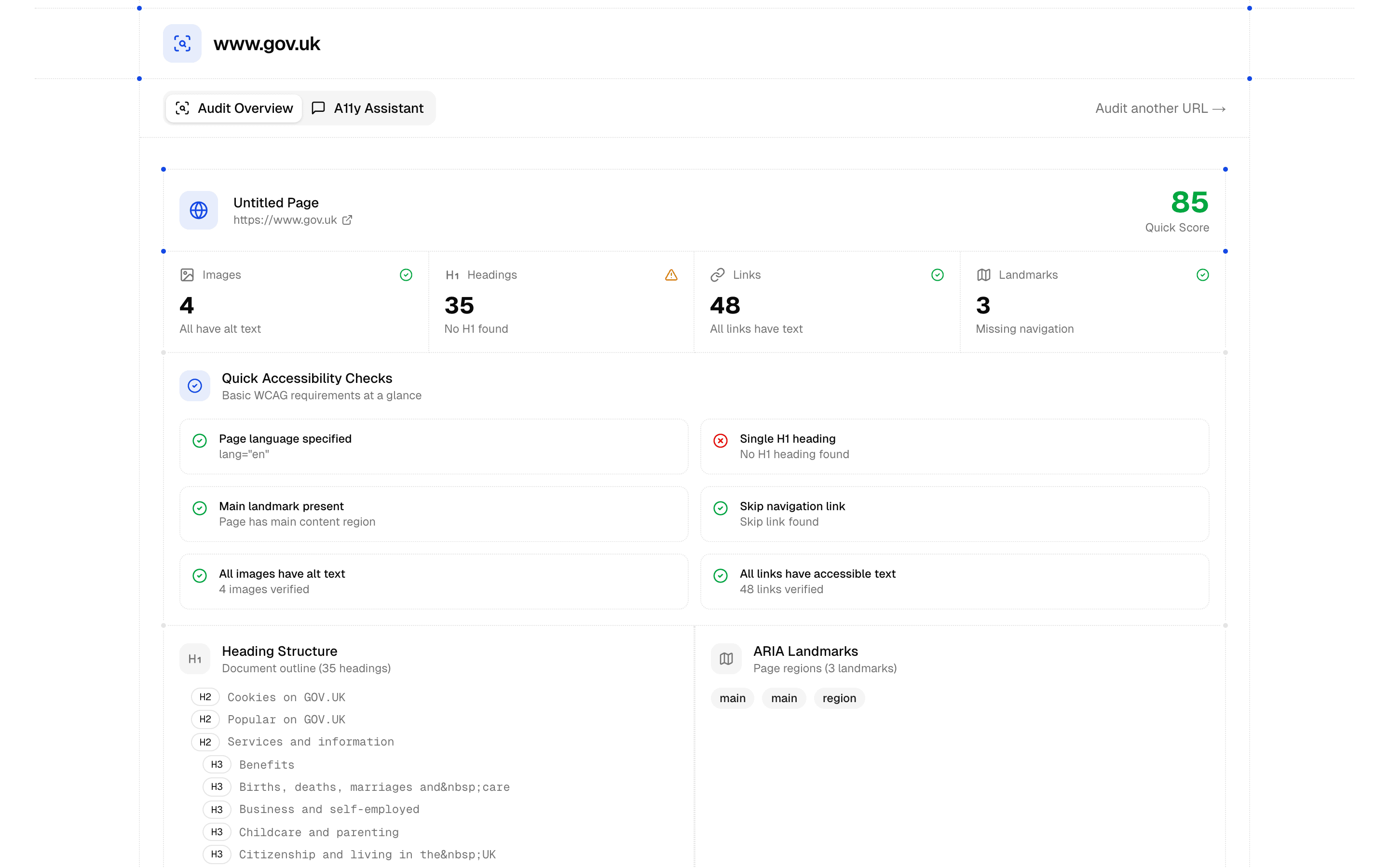Click the warning triangle on Headings card
The image size is (1389, 868).
click(x=671, y=275)
